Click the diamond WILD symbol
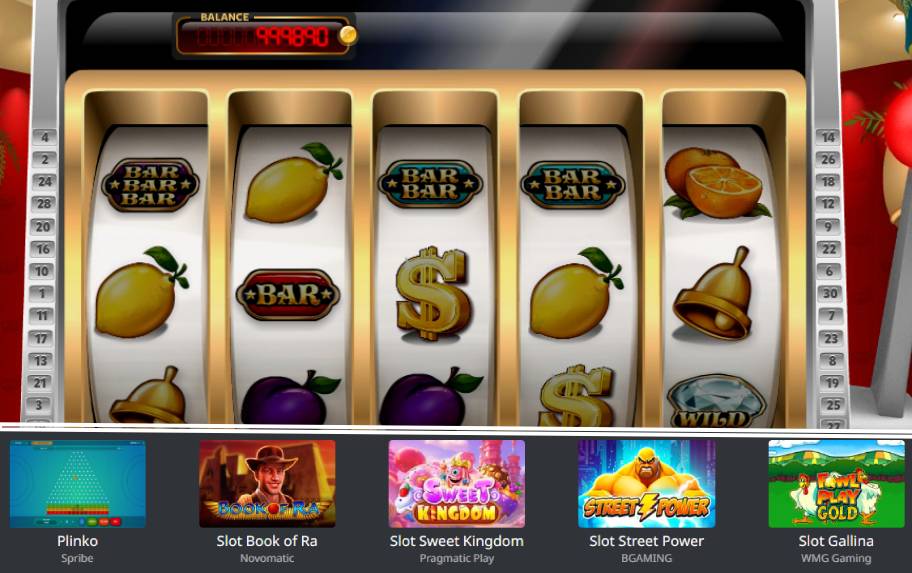912x573 pixels. pos(715,400)
